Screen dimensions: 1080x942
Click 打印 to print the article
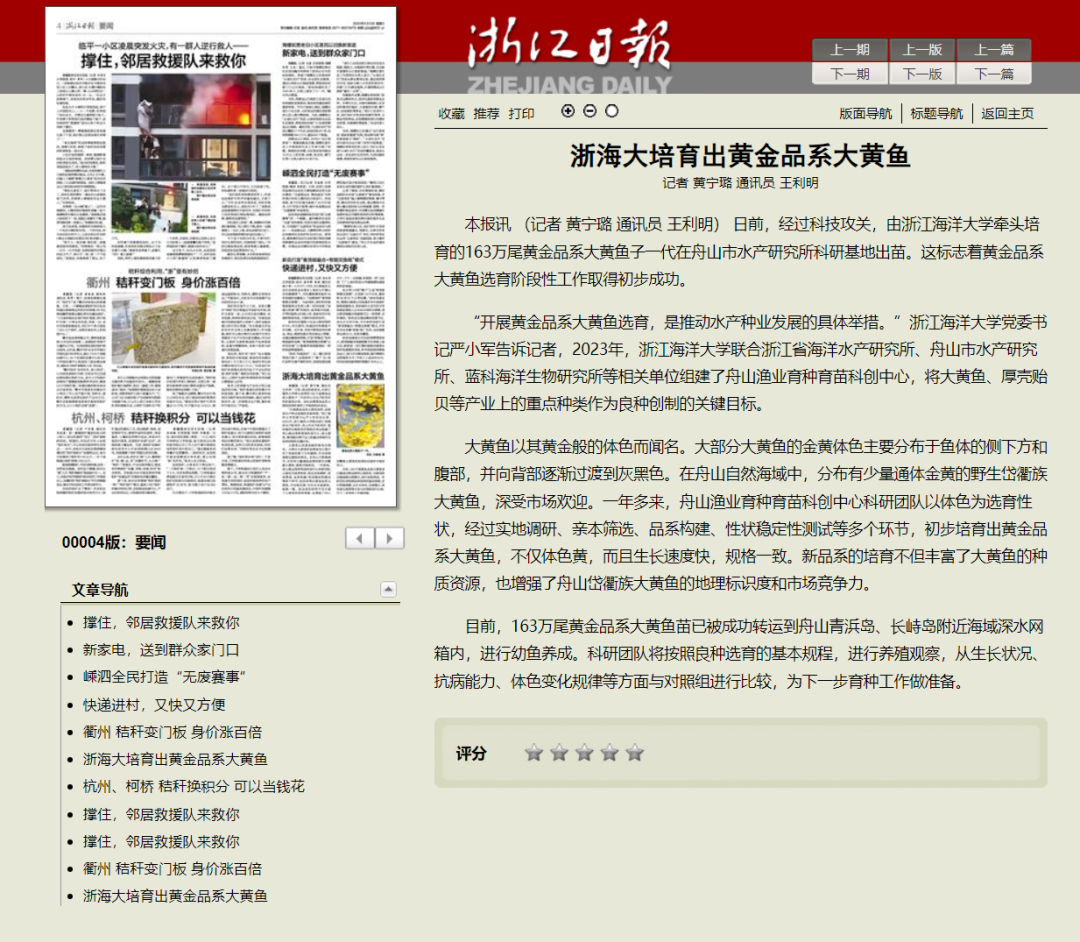[x=521, y=114]
